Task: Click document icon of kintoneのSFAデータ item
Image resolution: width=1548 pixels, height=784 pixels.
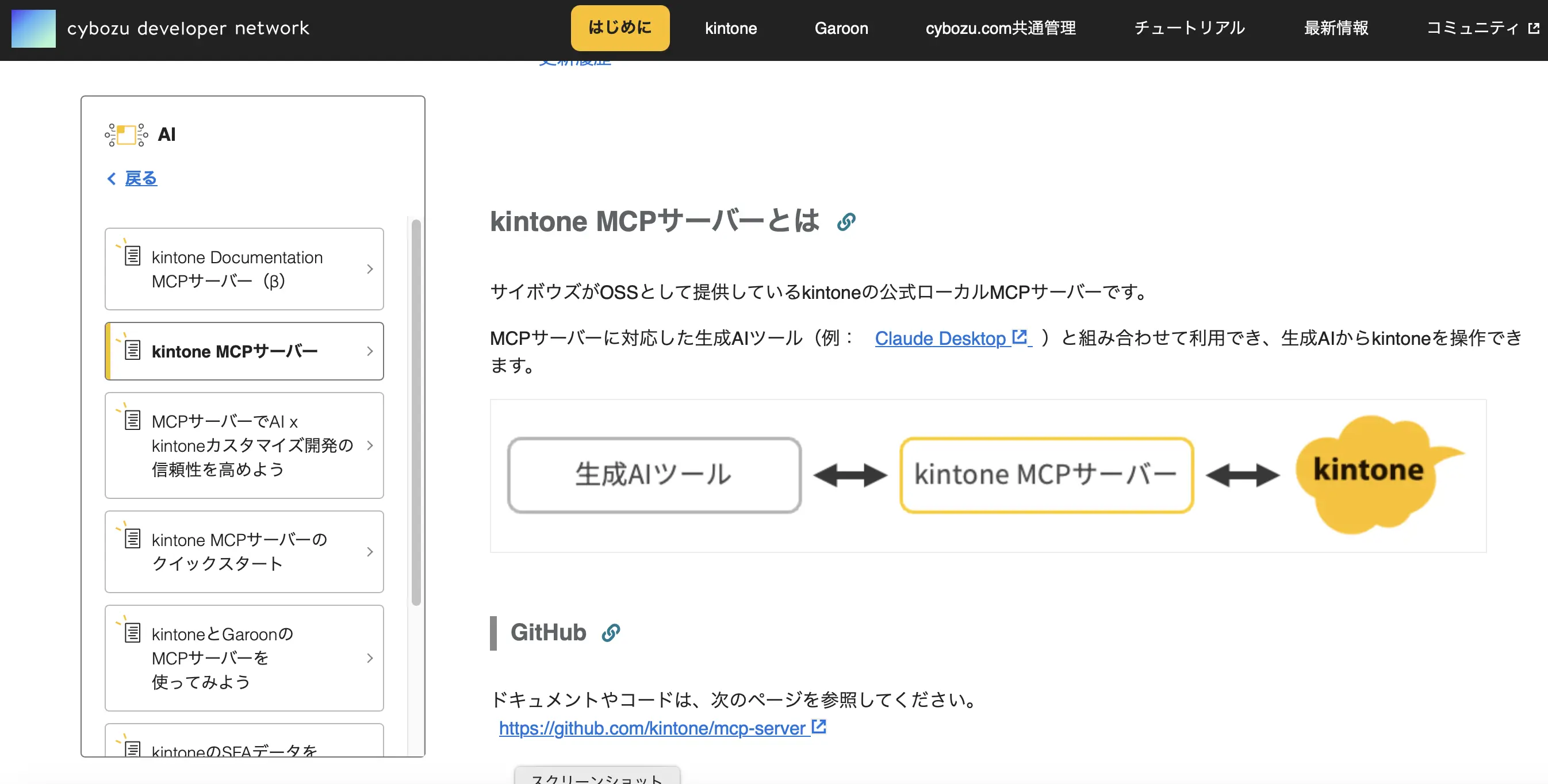Action: click(x=132, y=749)
